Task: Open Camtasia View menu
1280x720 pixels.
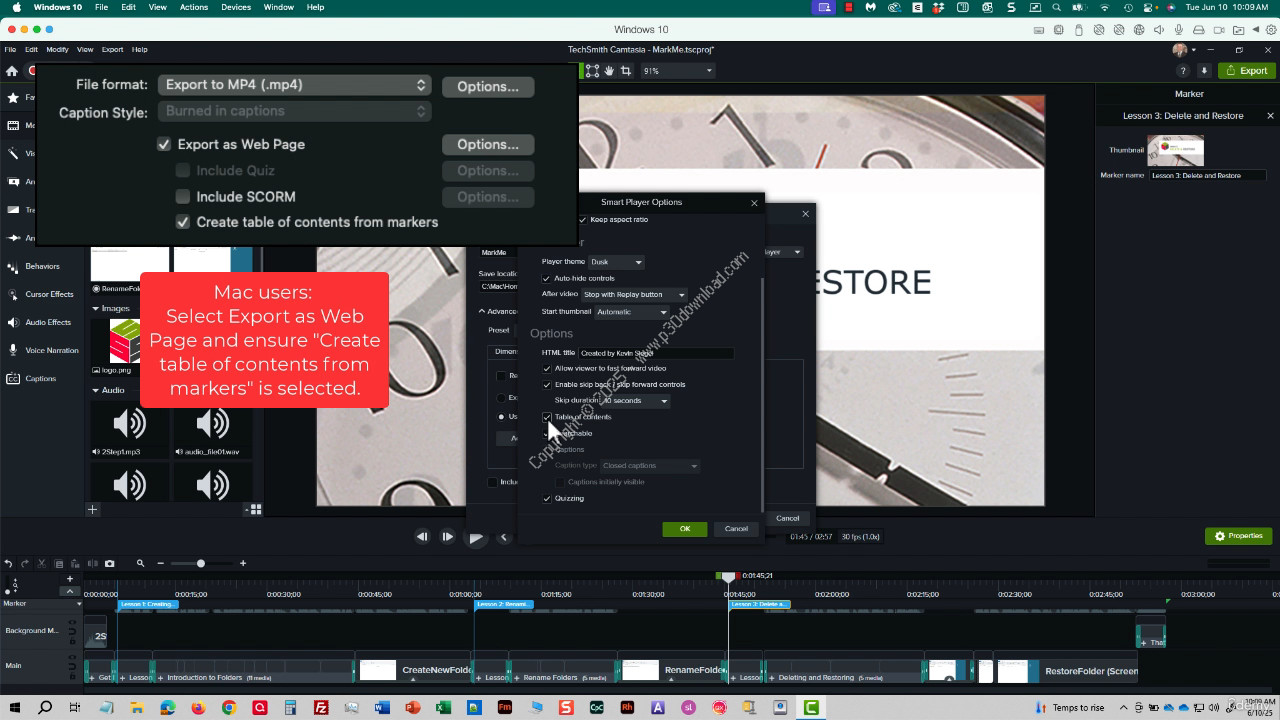Action: coord(85,49)
